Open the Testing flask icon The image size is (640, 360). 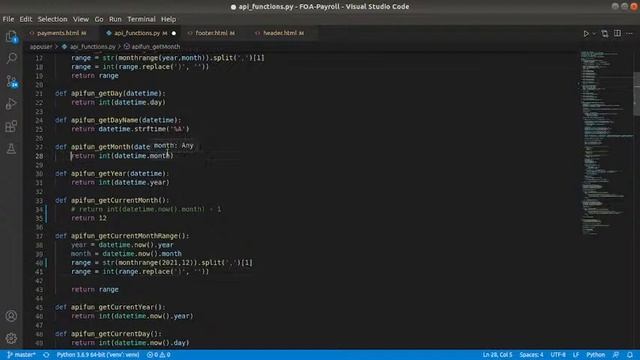tap(11, 149)
